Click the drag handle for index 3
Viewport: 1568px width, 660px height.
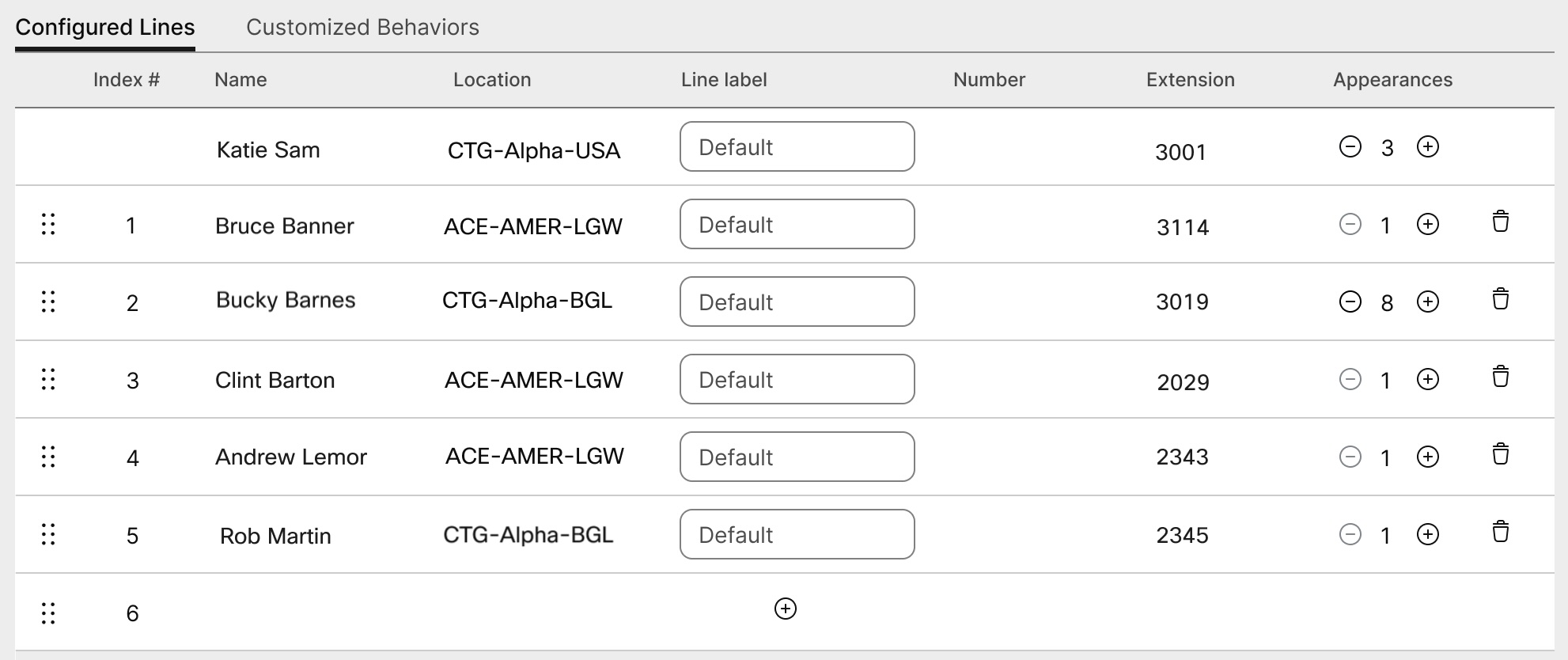pyautogui.click(x=48, y=379)
